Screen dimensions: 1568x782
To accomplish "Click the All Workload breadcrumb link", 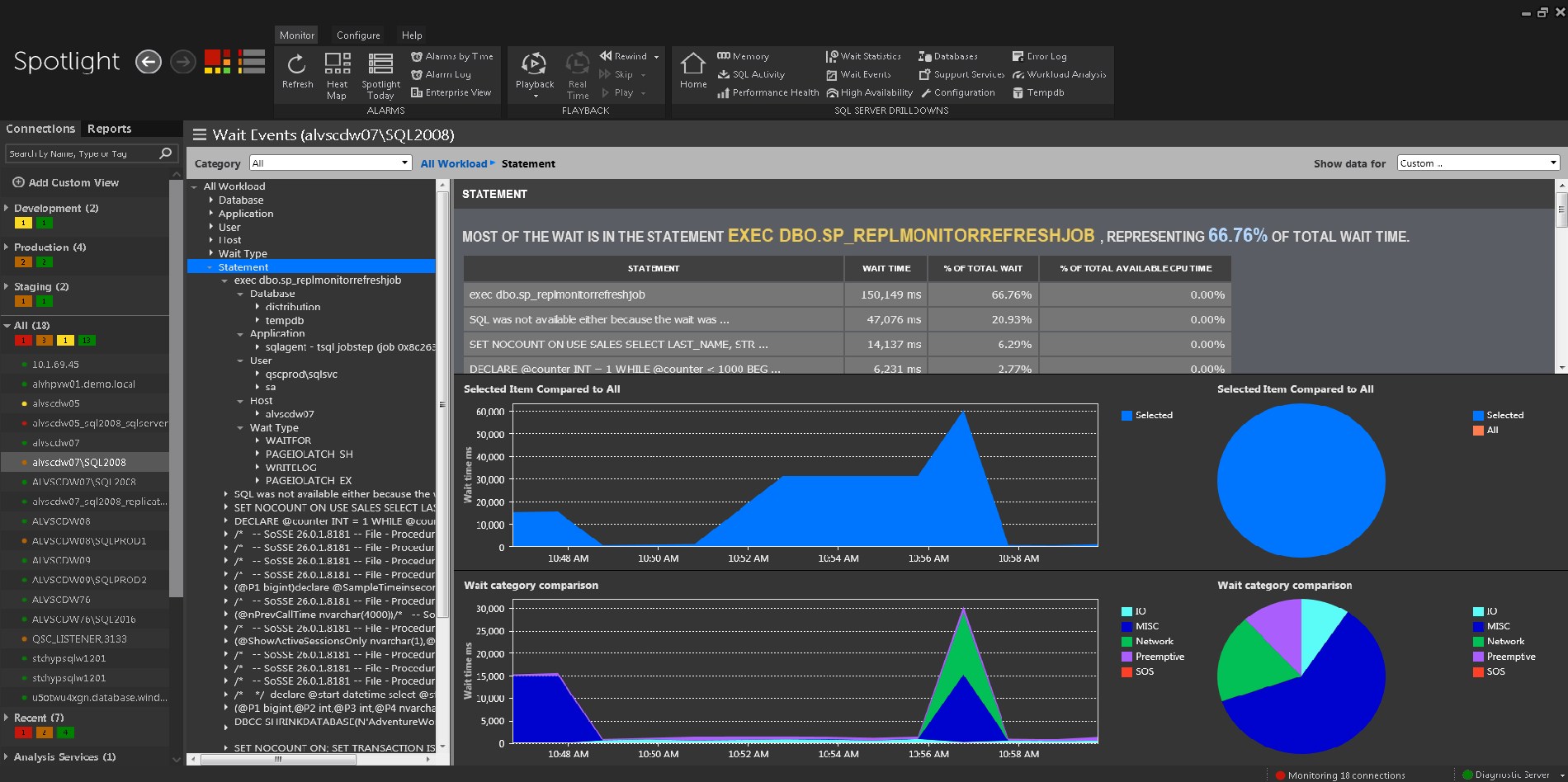I will (453, 164).
